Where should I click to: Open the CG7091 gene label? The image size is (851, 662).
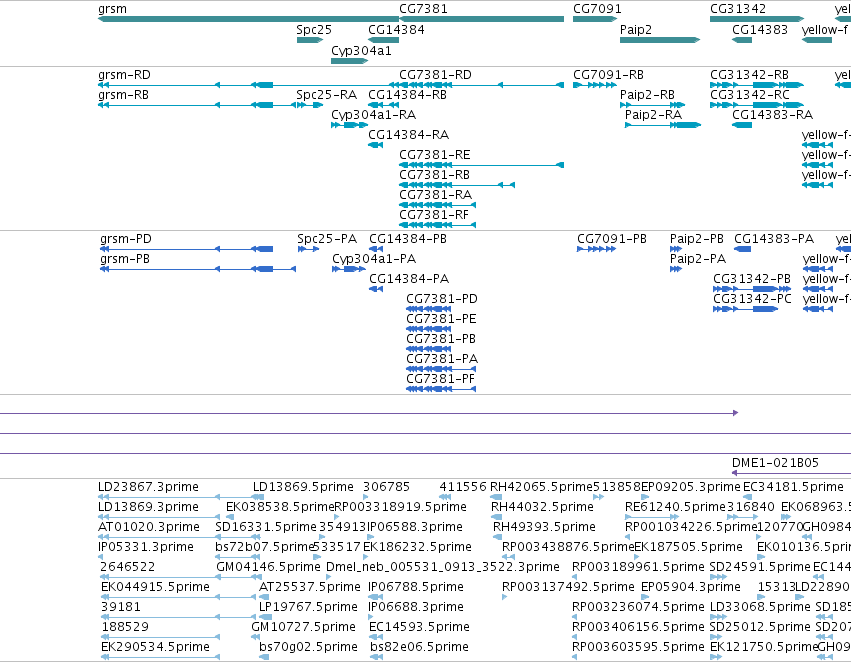coord(597,9)
